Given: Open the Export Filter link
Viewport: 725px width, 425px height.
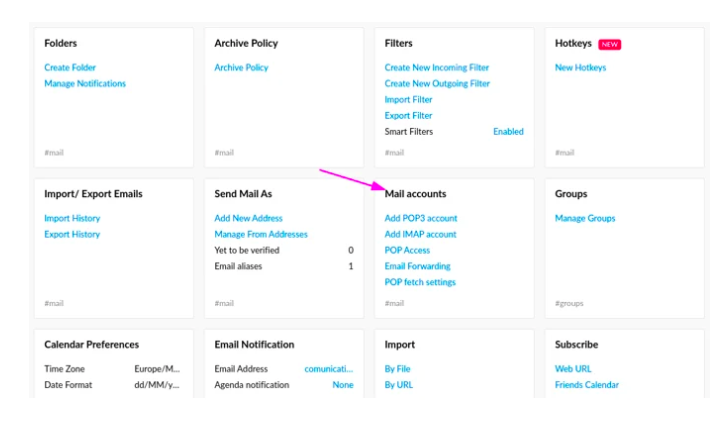Looking at the screenshot, I should [x=408, y=116].
